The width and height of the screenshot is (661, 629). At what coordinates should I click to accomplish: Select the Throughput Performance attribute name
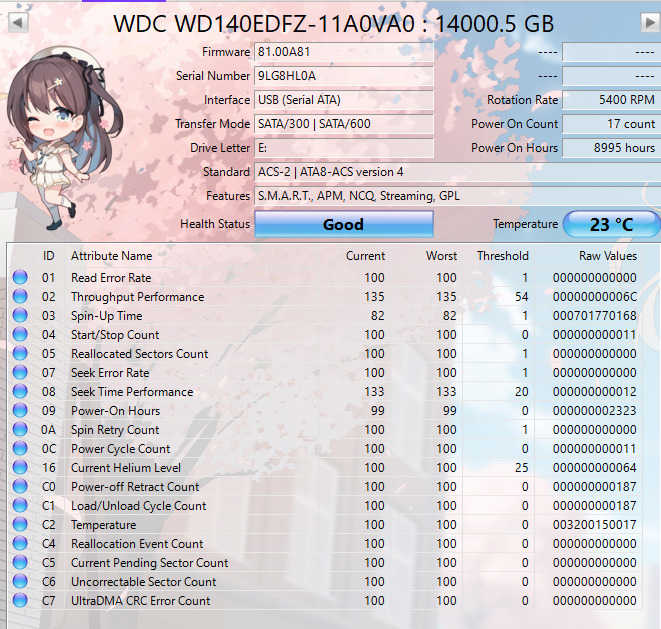(x=138, y=297)
